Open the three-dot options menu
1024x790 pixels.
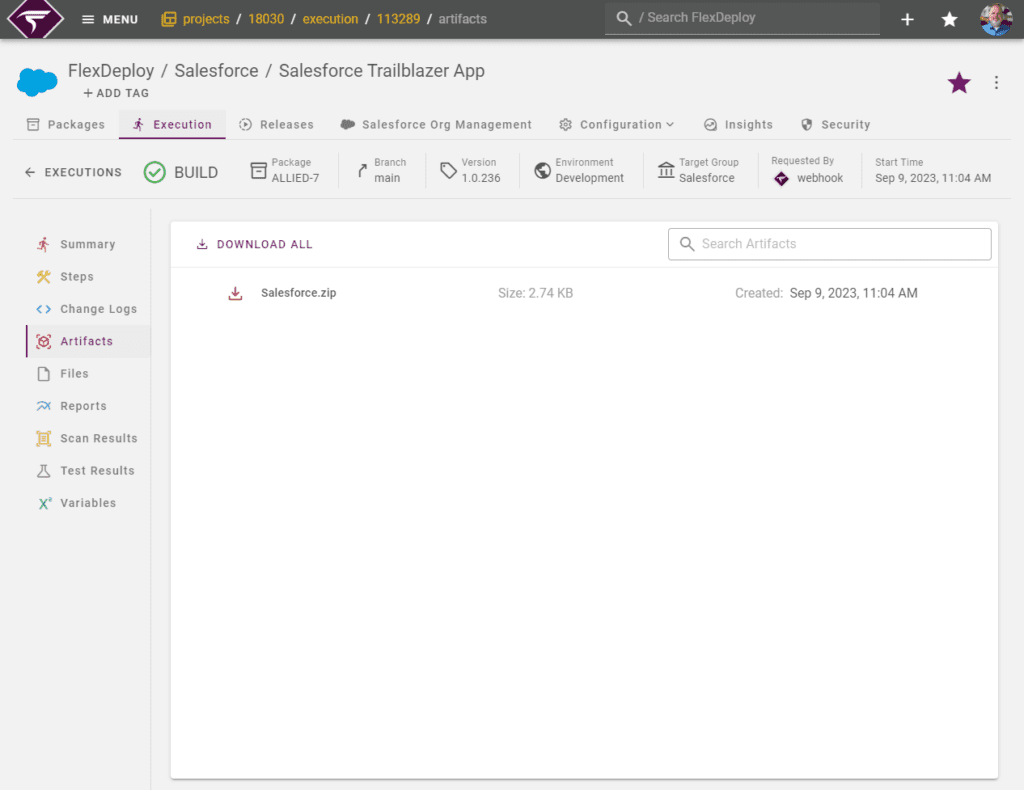[x=996, y=83]
